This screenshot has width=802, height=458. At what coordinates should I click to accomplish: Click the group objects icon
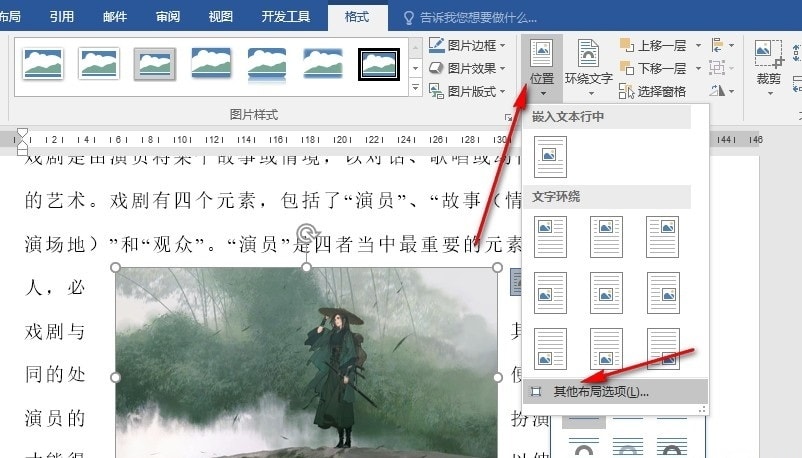coord(722,68)
